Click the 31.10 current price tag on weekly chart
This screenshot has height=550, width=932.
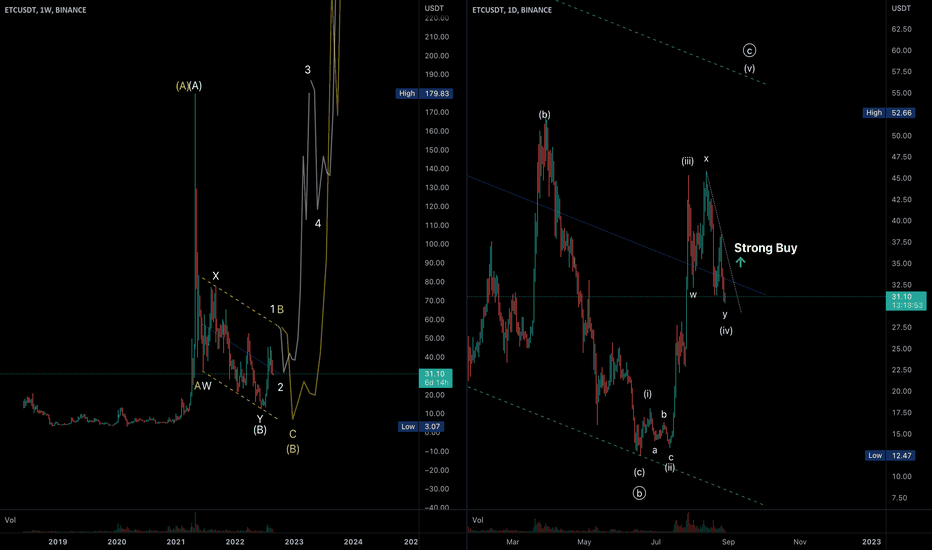tap(435, 378)
